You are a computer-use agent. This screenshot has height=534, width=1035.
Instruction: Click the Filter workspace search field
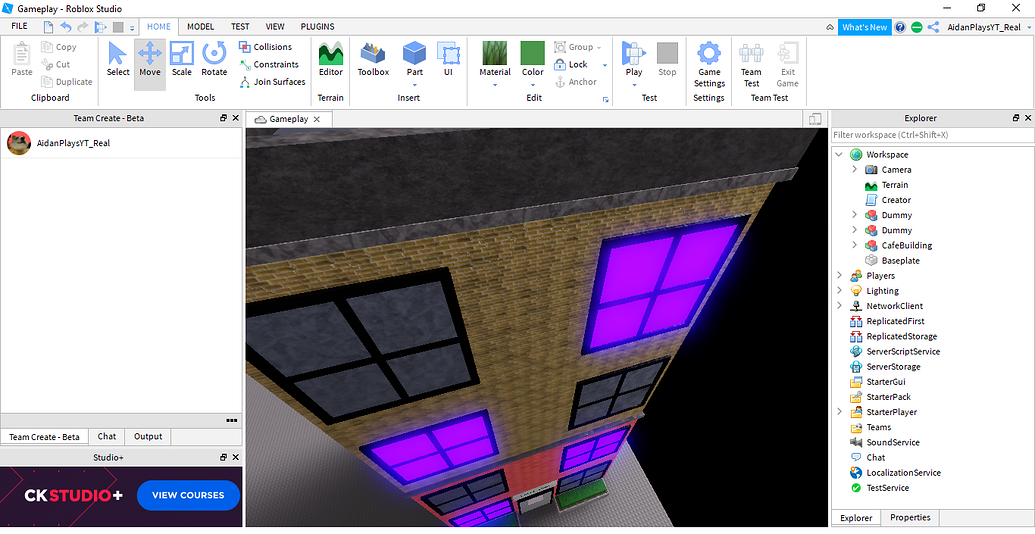(931, 135)
